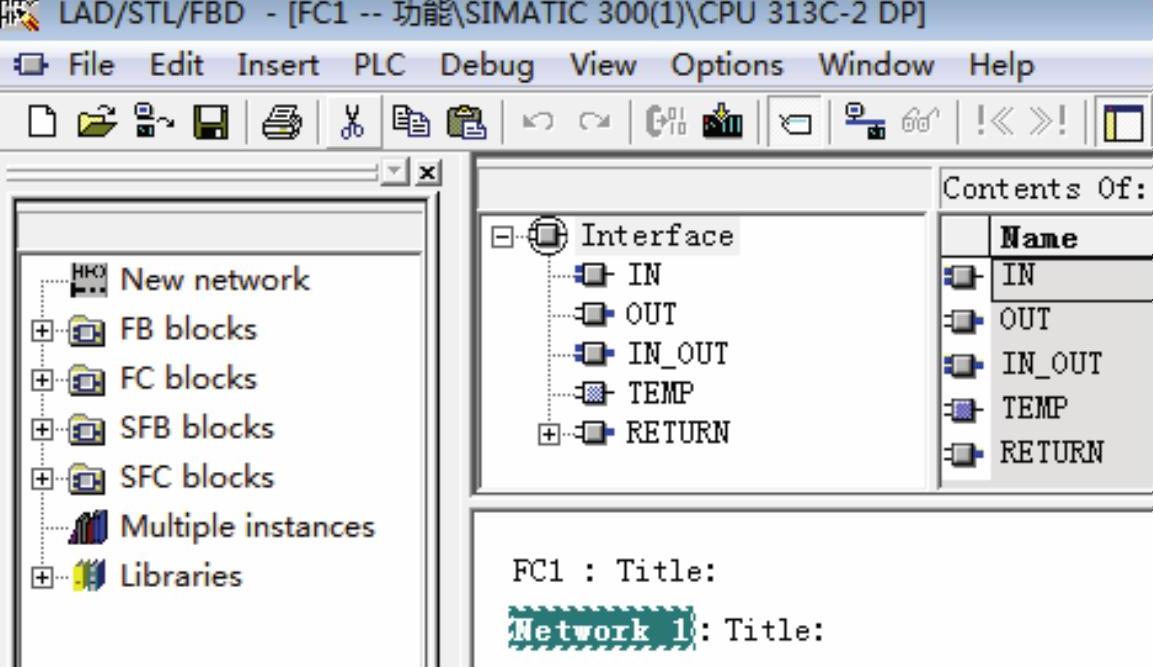Click the Redo arrow icon

pyautogui.click(x=594, y=121)
